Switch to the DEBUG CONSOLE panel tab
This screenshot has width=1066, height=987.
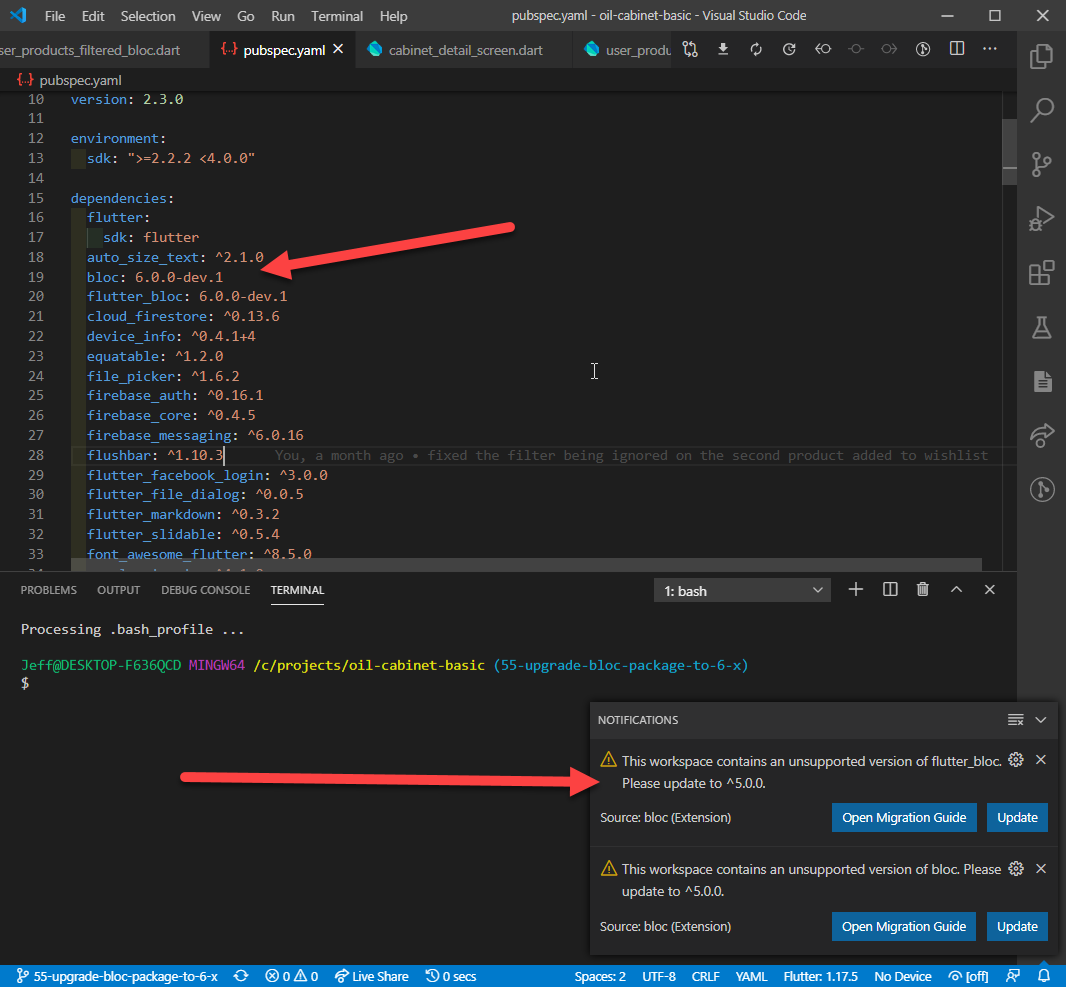pyautogui.click(x=205, y=590)
